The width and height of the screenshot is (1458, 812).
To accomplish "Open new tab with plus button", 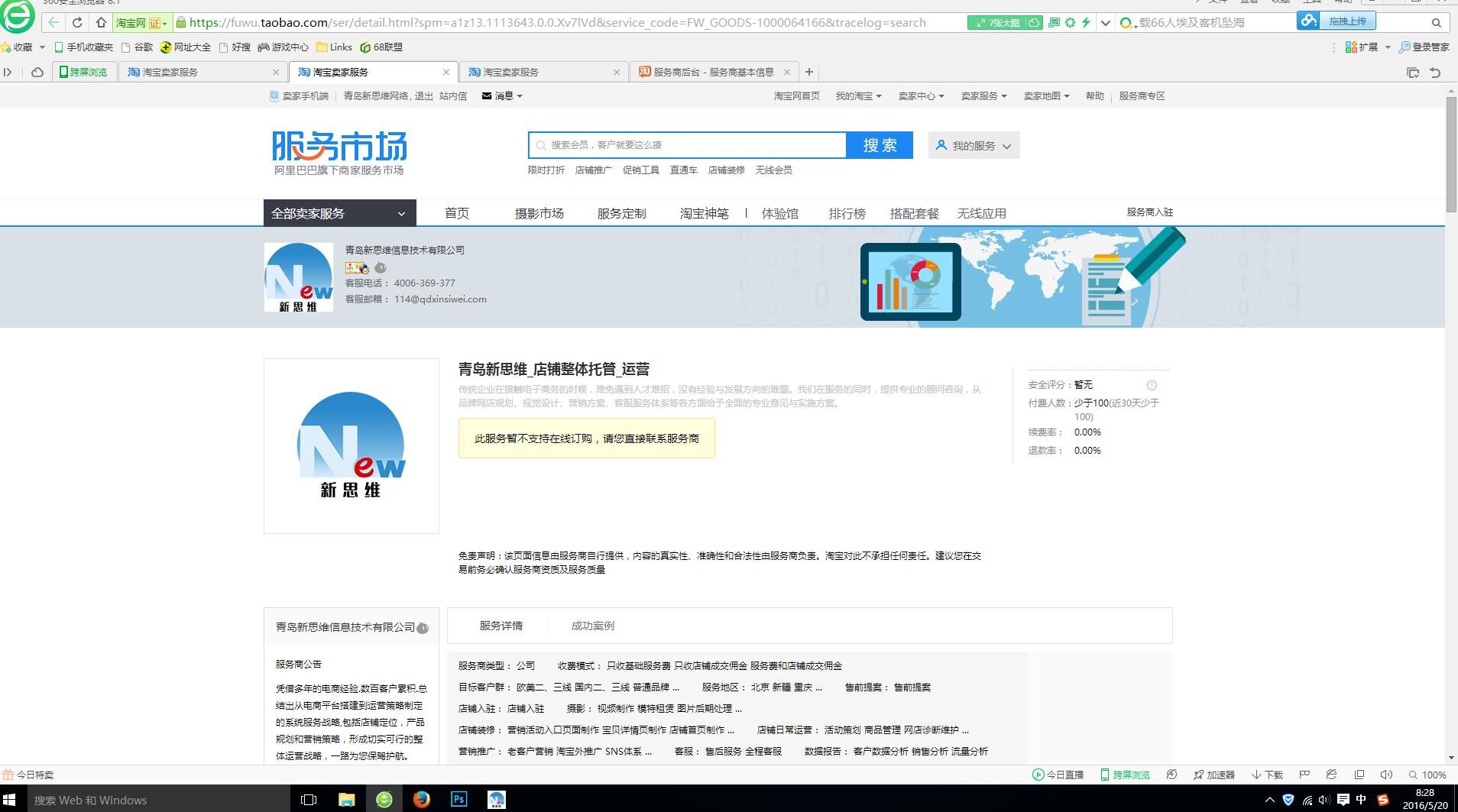I will 808,72.
